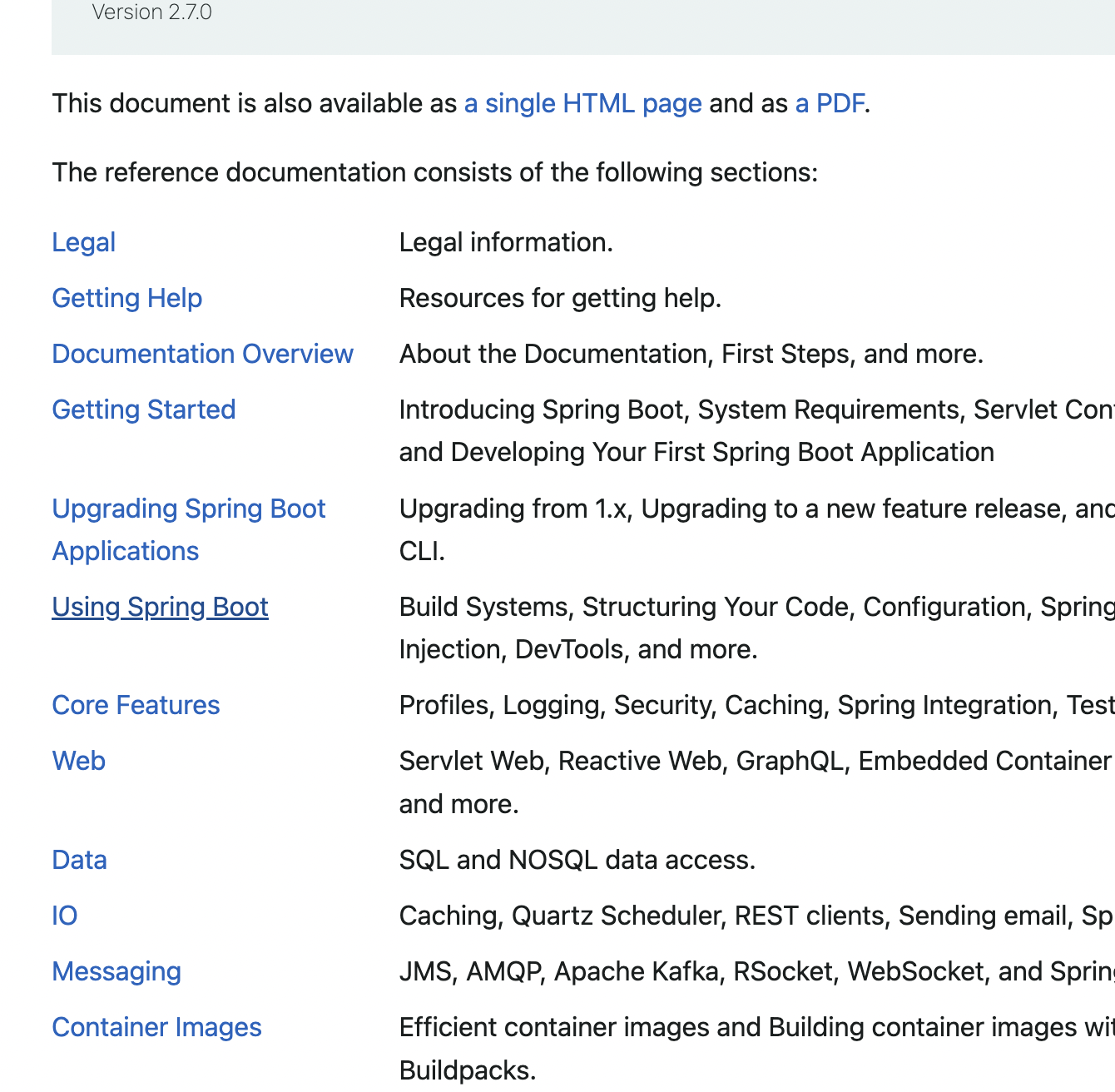Click 'Build Systems, Structuring Your Code' description

(x=756, y=628)
